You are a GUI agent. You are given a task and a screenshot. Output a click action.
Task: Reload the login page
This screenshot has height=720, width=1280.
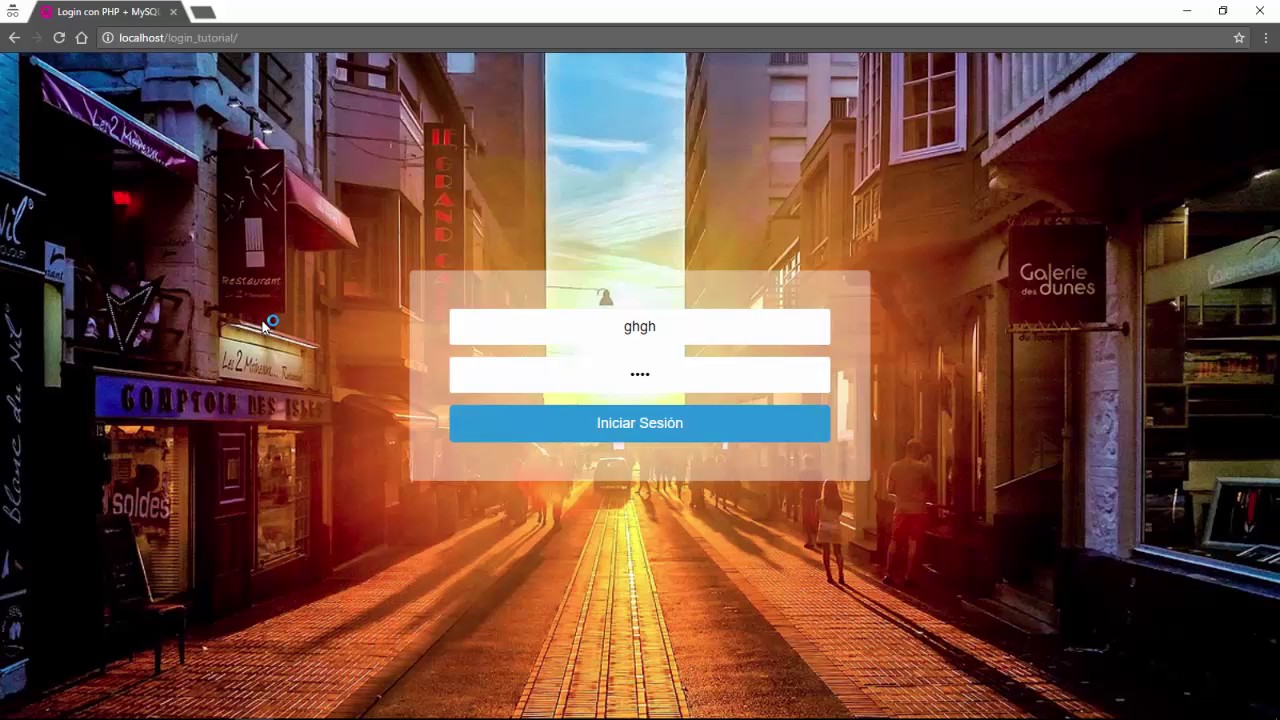click(x=59, y=38)
